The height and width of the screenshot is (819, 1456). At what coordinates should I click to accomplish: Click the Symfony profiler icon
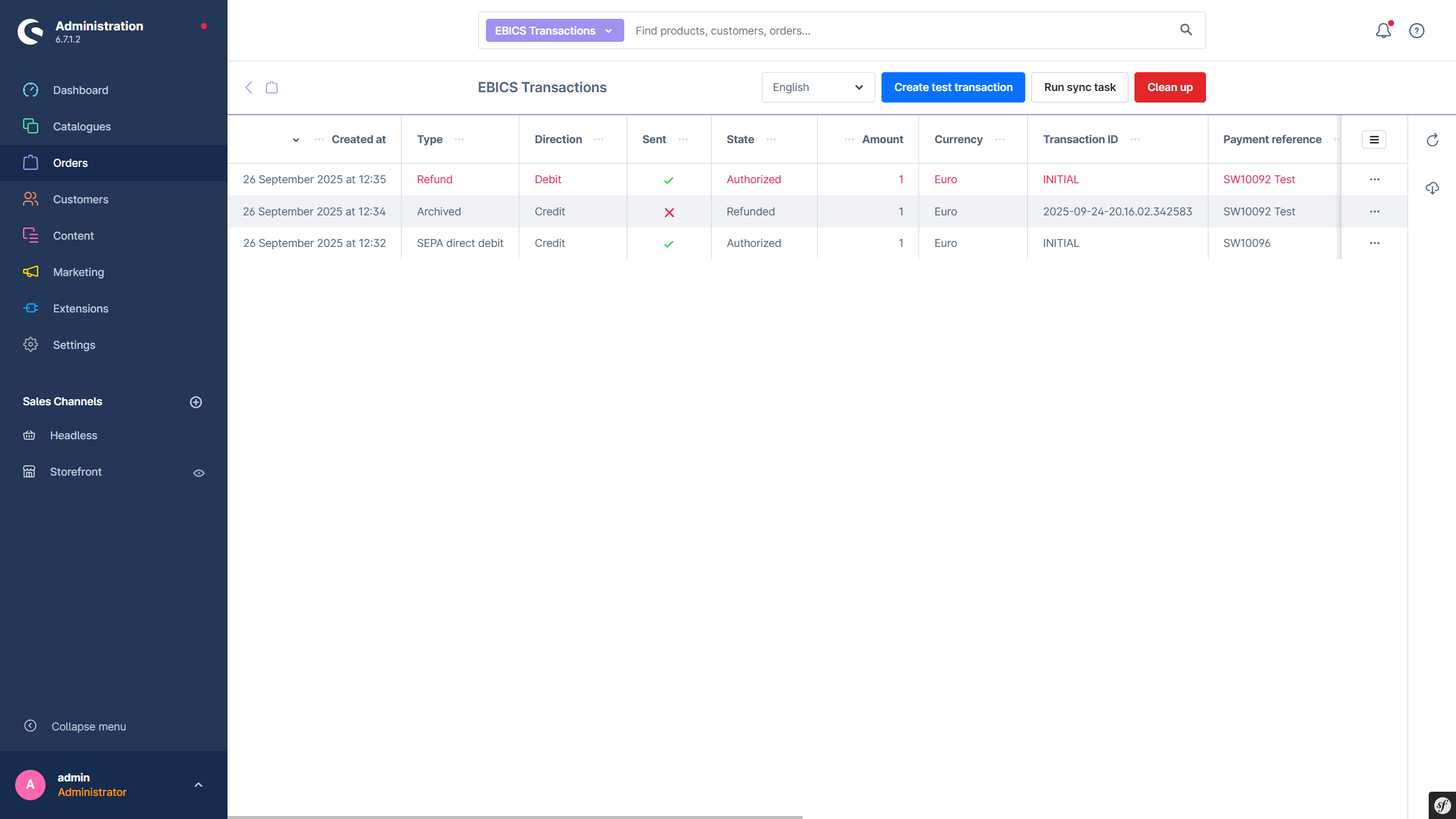coord(1442,806)
